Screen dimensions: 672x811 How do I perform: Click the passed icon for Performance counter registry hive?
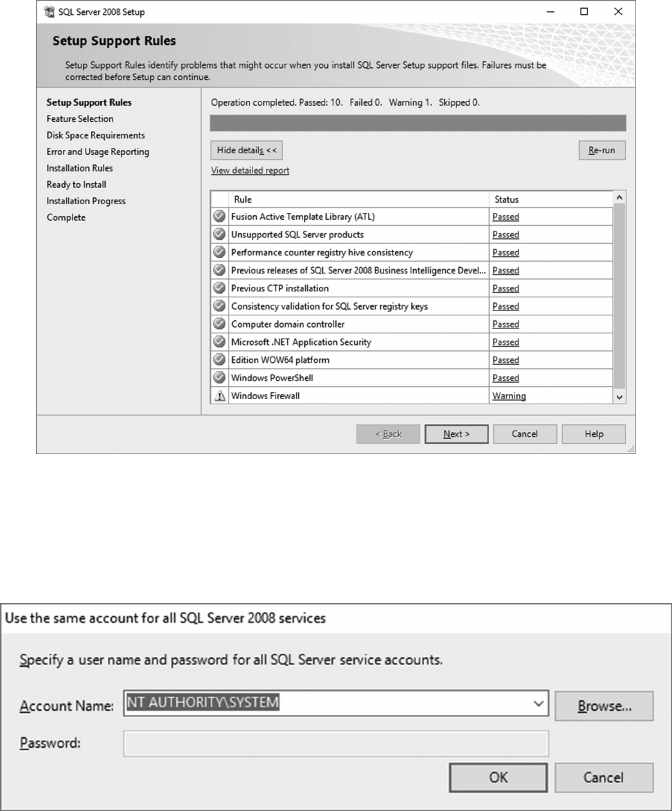(x=219, y=252)
